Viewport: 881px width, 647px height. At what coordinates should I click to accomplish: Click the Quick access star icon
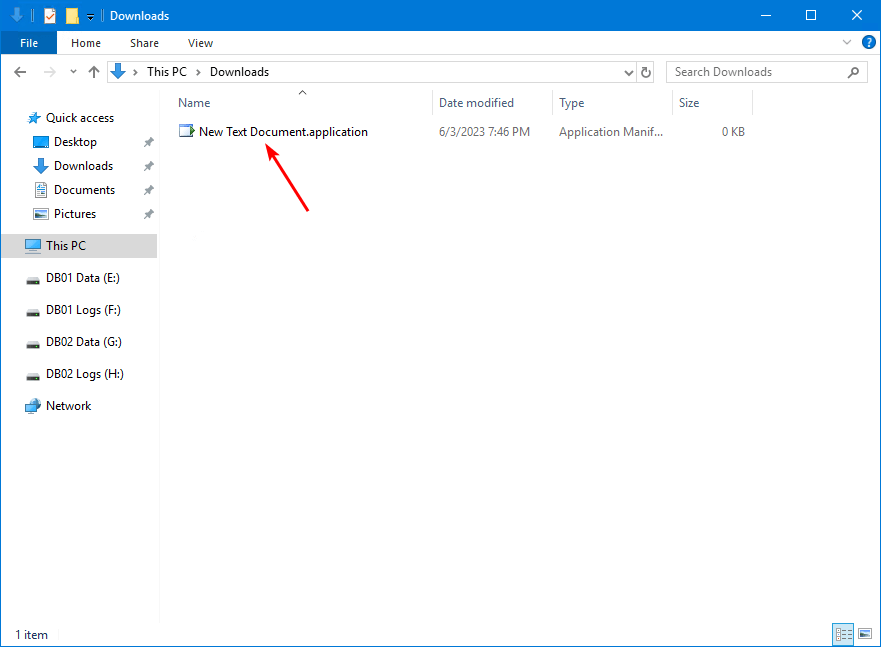34,118
